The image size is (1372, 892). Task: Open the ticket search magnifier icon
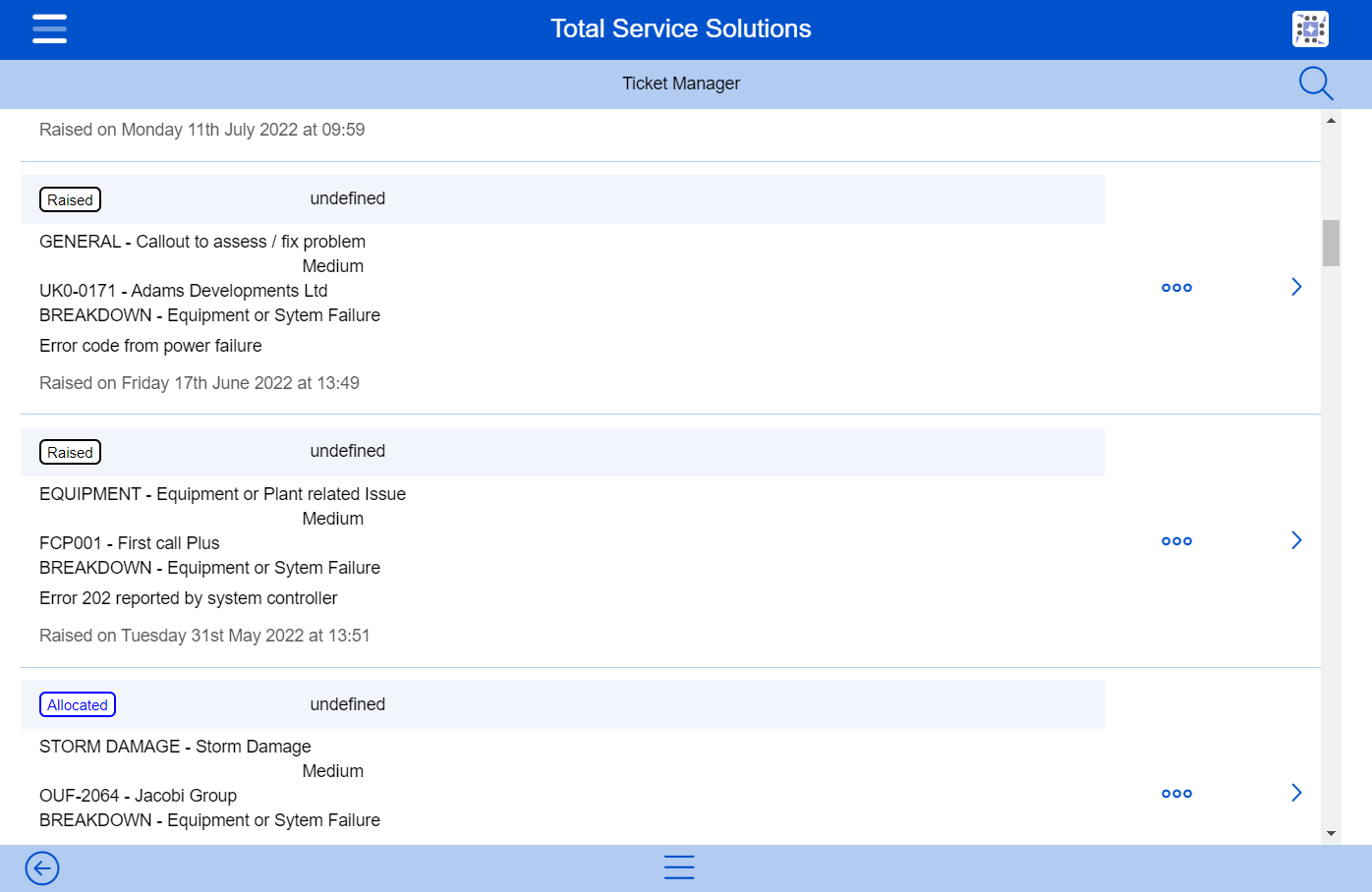[1316, 84]
